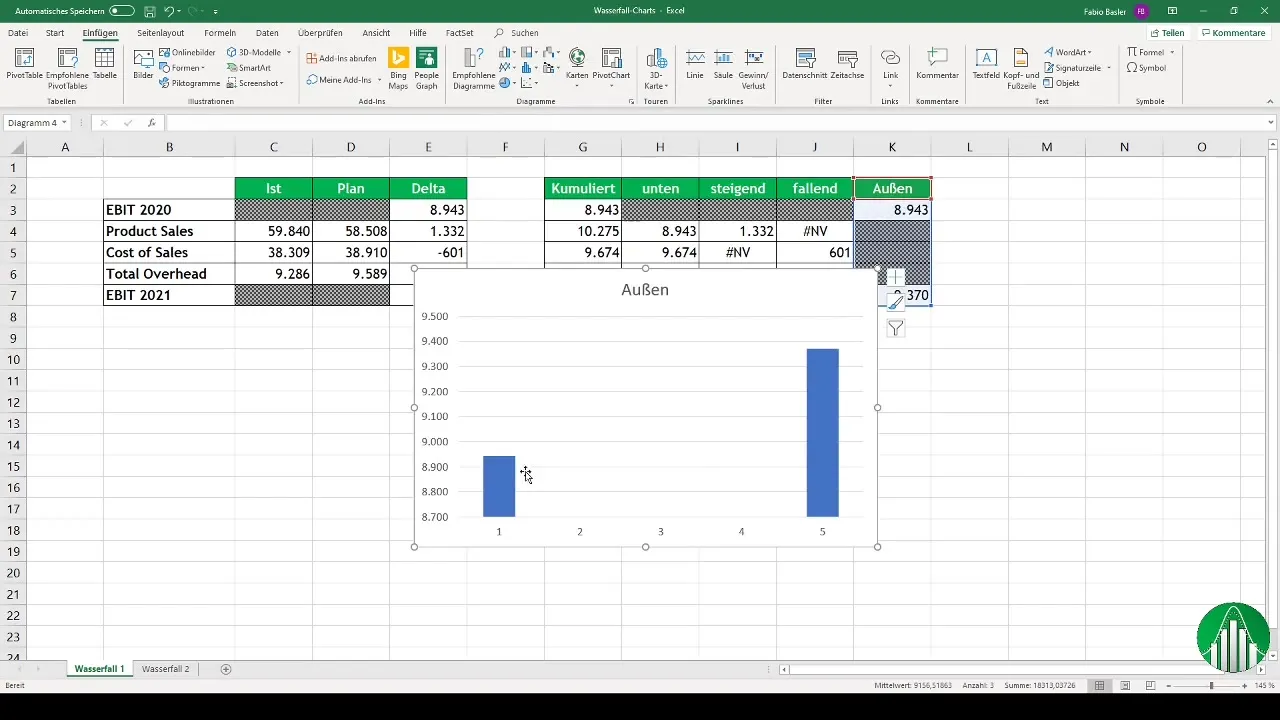Click Add-Ins abrufen
This screenshot has width=1280, height=720.
click(x=341, y=58)
